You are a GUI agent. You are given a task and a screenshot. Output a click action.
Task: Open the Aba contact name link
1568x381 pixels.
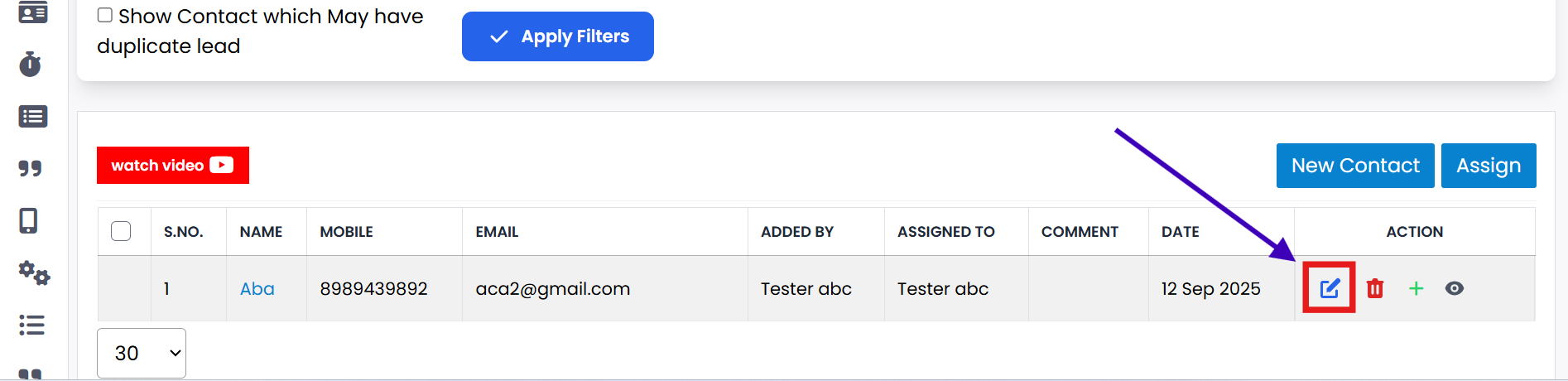coord(257,289)
